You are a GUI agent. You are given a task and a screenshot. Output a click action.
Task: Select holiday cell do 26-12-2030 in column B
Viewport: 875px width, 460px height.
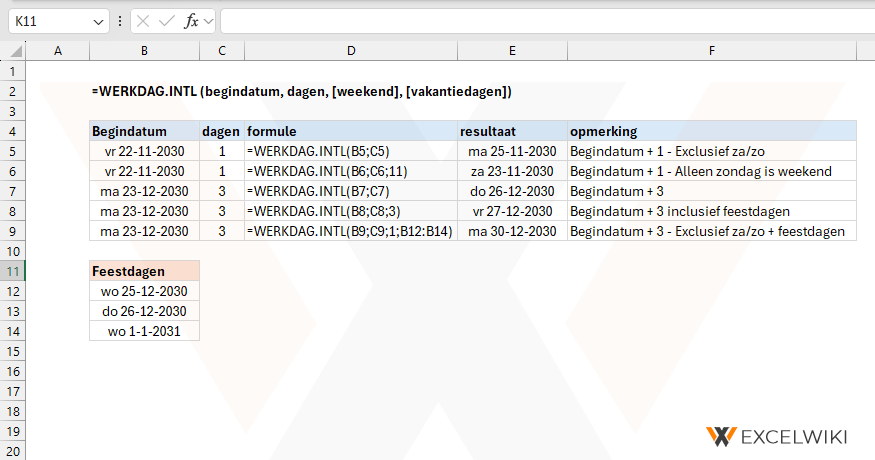(x=145, y=312)
